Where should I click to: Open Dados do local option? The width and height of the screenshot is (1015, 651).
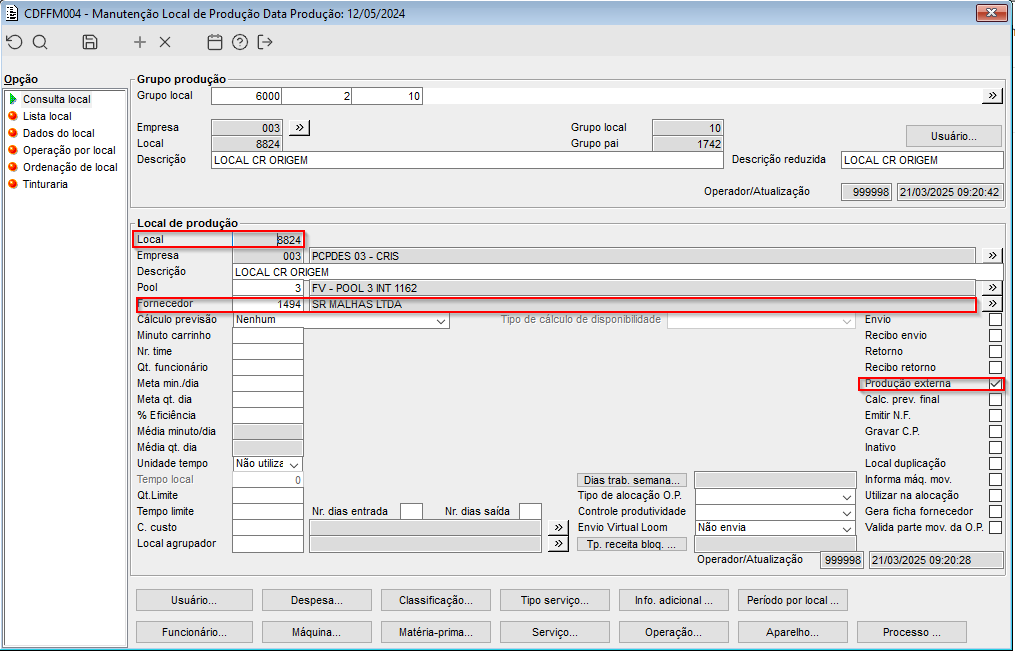click(x=58, y=133)
